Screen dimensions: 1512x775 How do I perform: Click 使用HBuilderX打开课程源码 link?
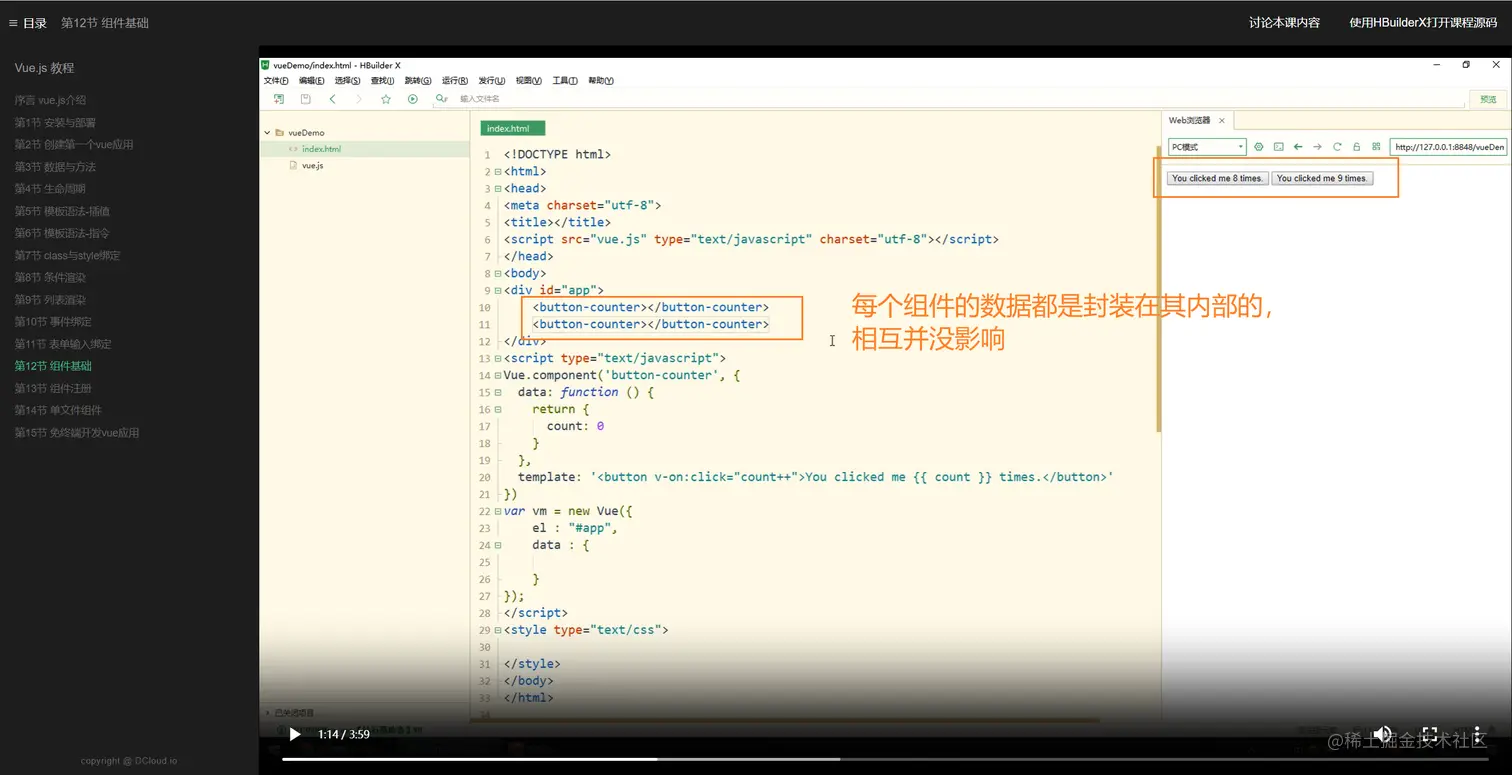tap(1423, 23)
